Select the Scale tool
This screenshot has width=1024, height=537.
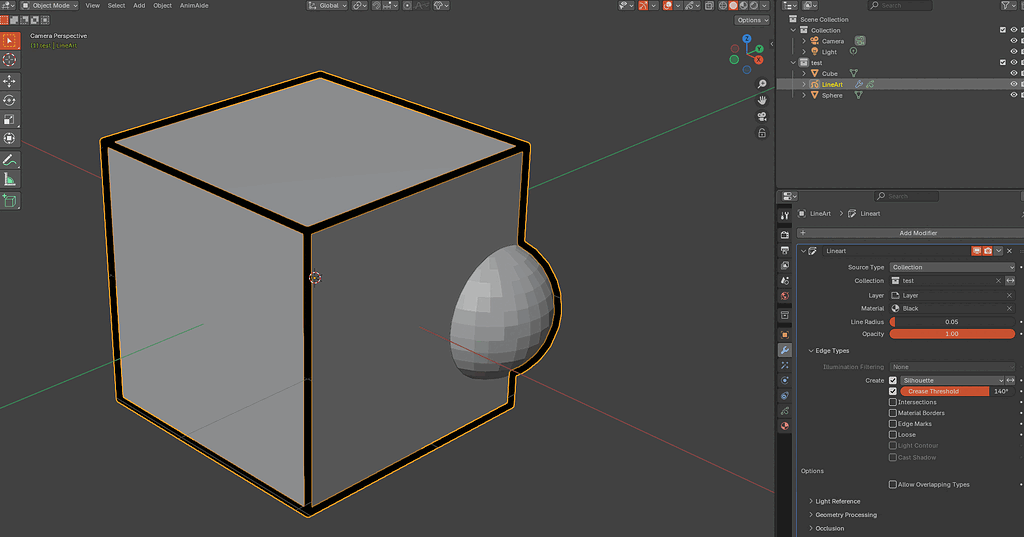(x=9, y=119)
